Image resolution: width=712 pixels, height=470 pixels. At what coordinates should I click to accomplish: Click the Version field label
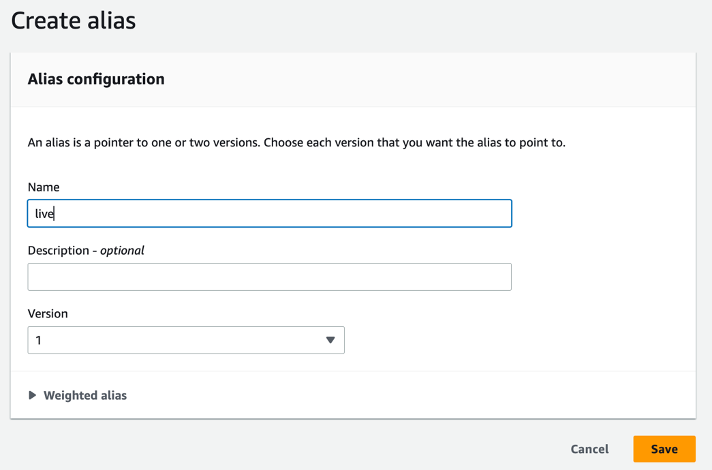click(48, 313)
